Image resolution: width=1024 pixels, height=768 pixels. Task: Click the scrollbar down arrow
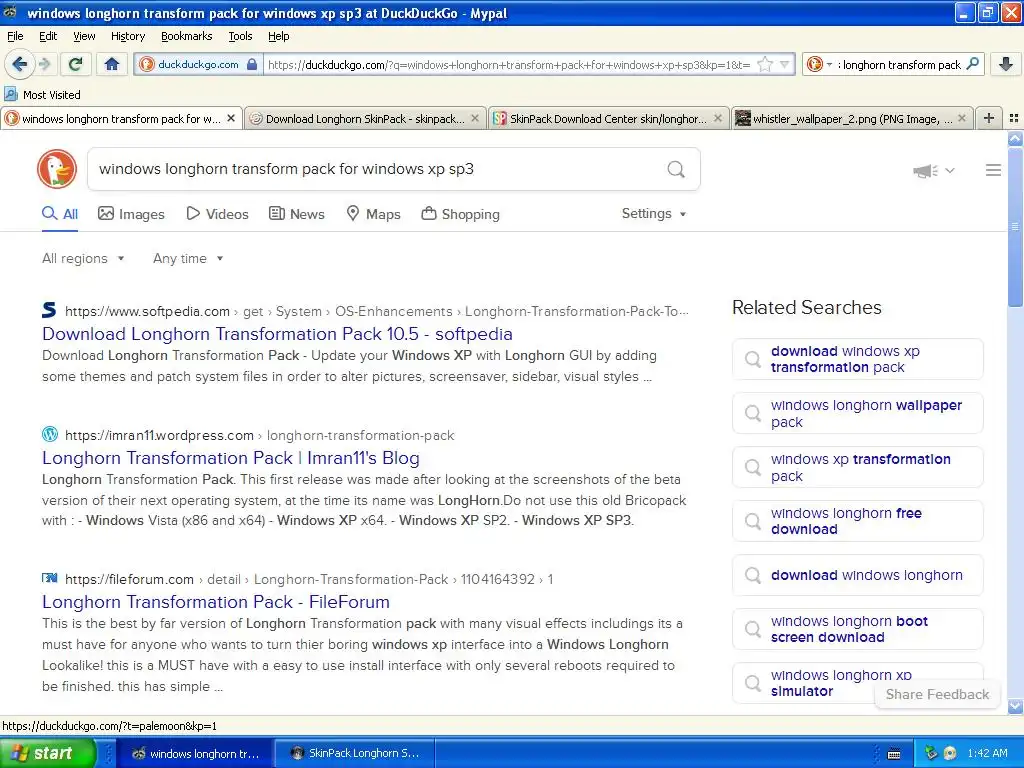1015,706
